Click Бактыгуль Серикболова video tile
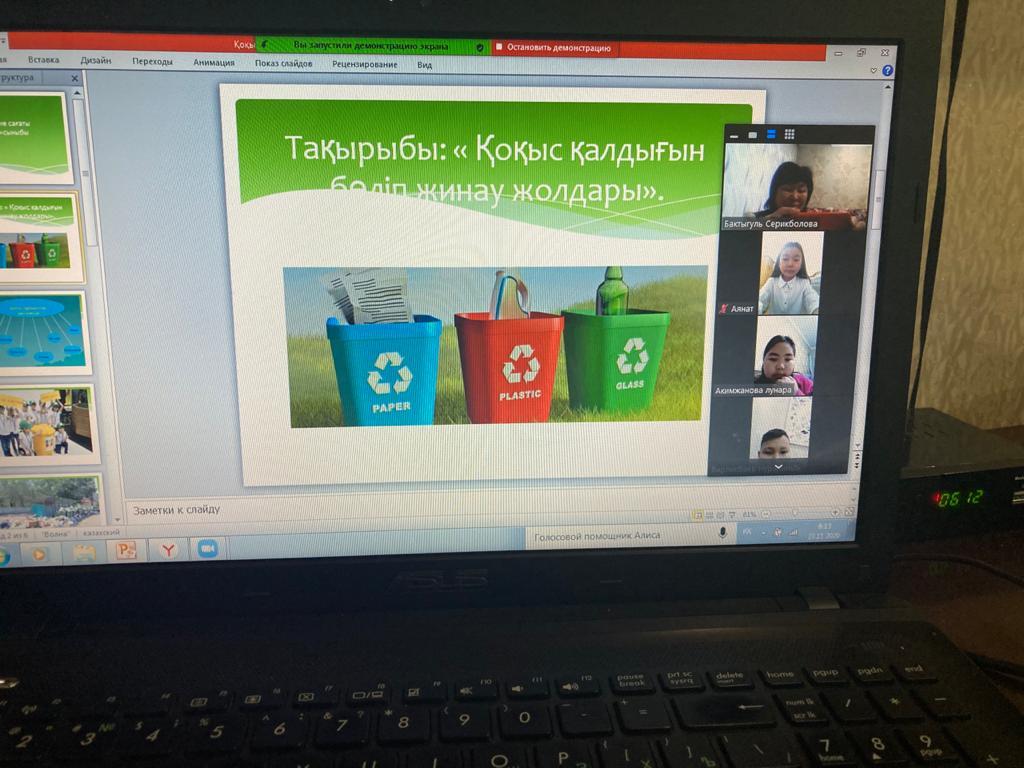Viewport: 1024px width, 768px height. [x=797, y=186]
